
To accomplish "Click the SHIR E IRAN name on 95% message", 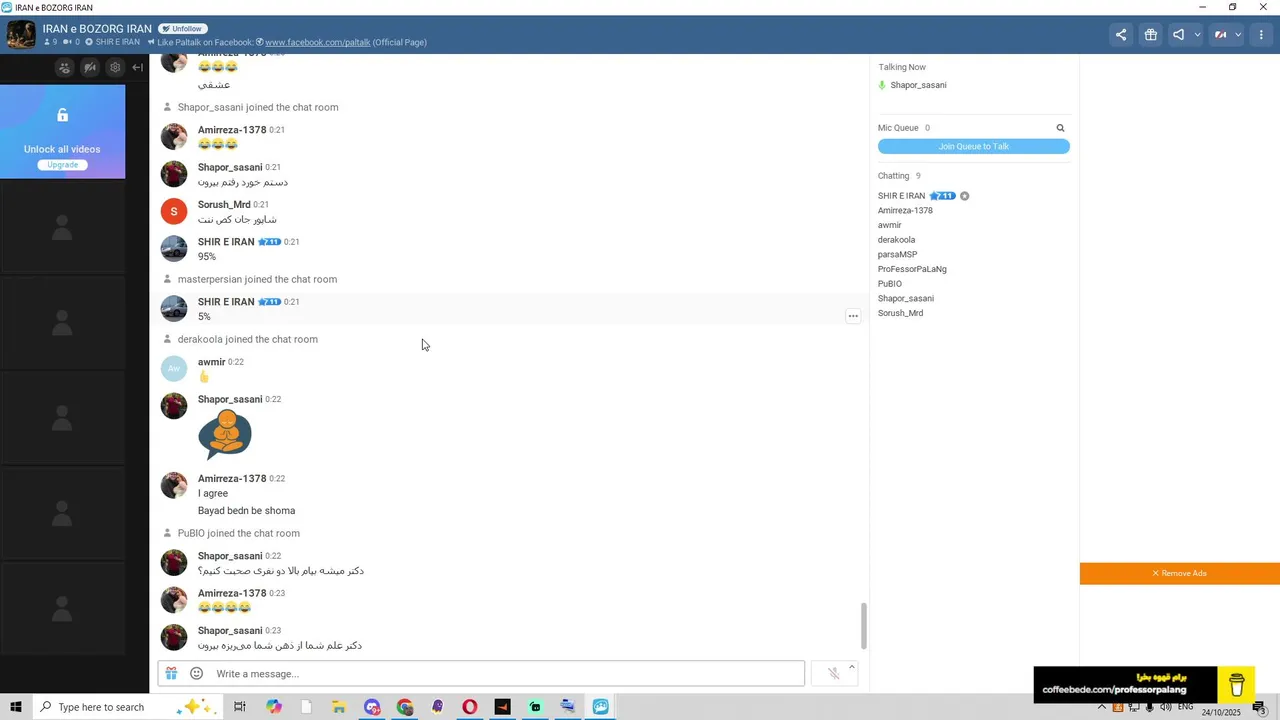I will 226,242.
